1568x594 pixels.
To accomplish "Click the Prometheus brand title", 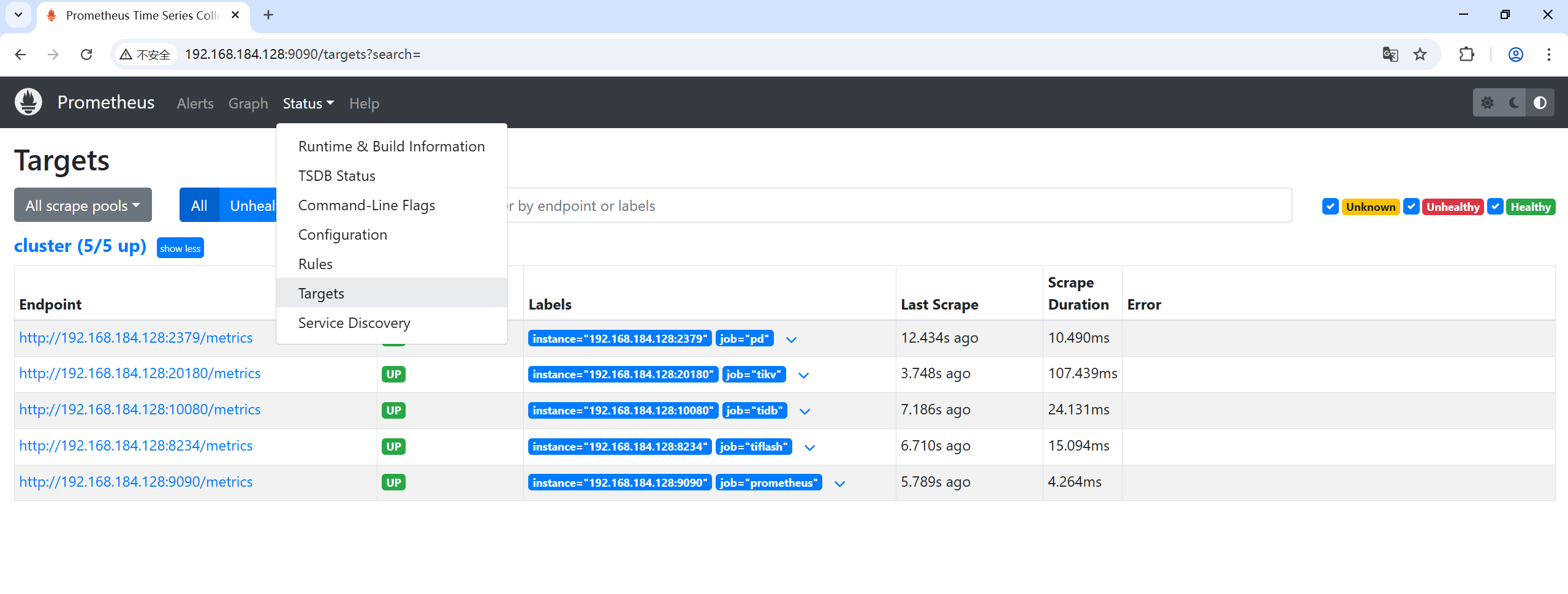I will (106, 102).
